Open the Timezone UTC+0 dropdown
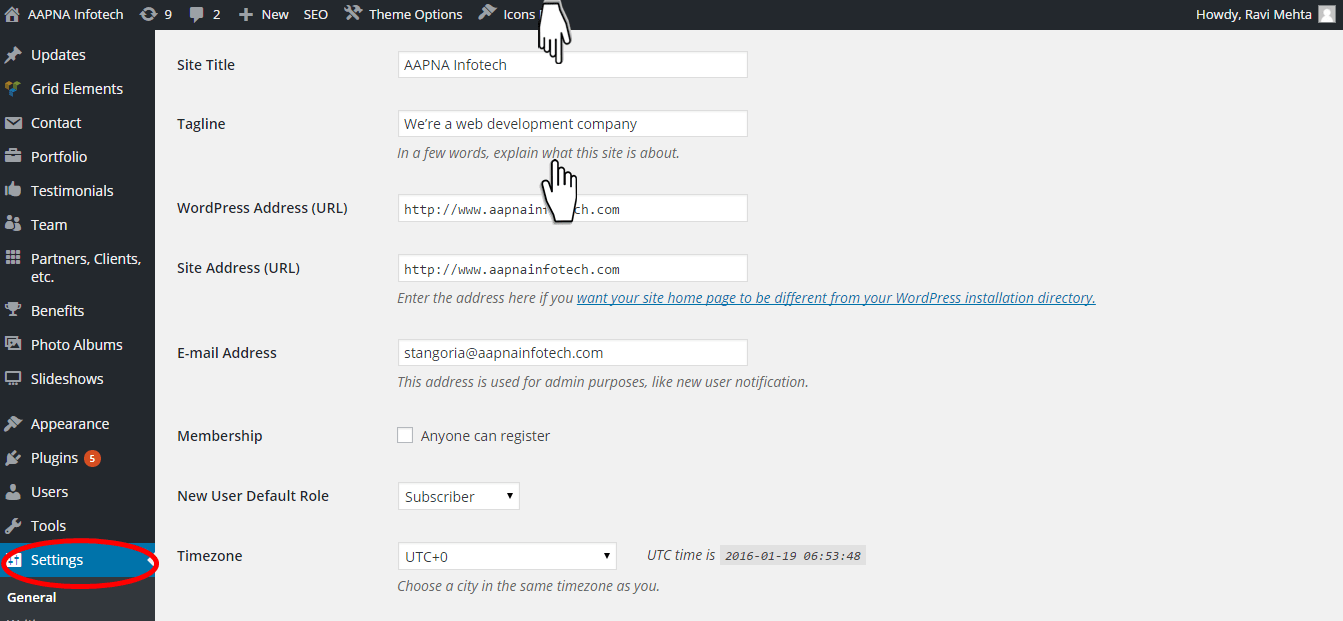 [507, 556]
